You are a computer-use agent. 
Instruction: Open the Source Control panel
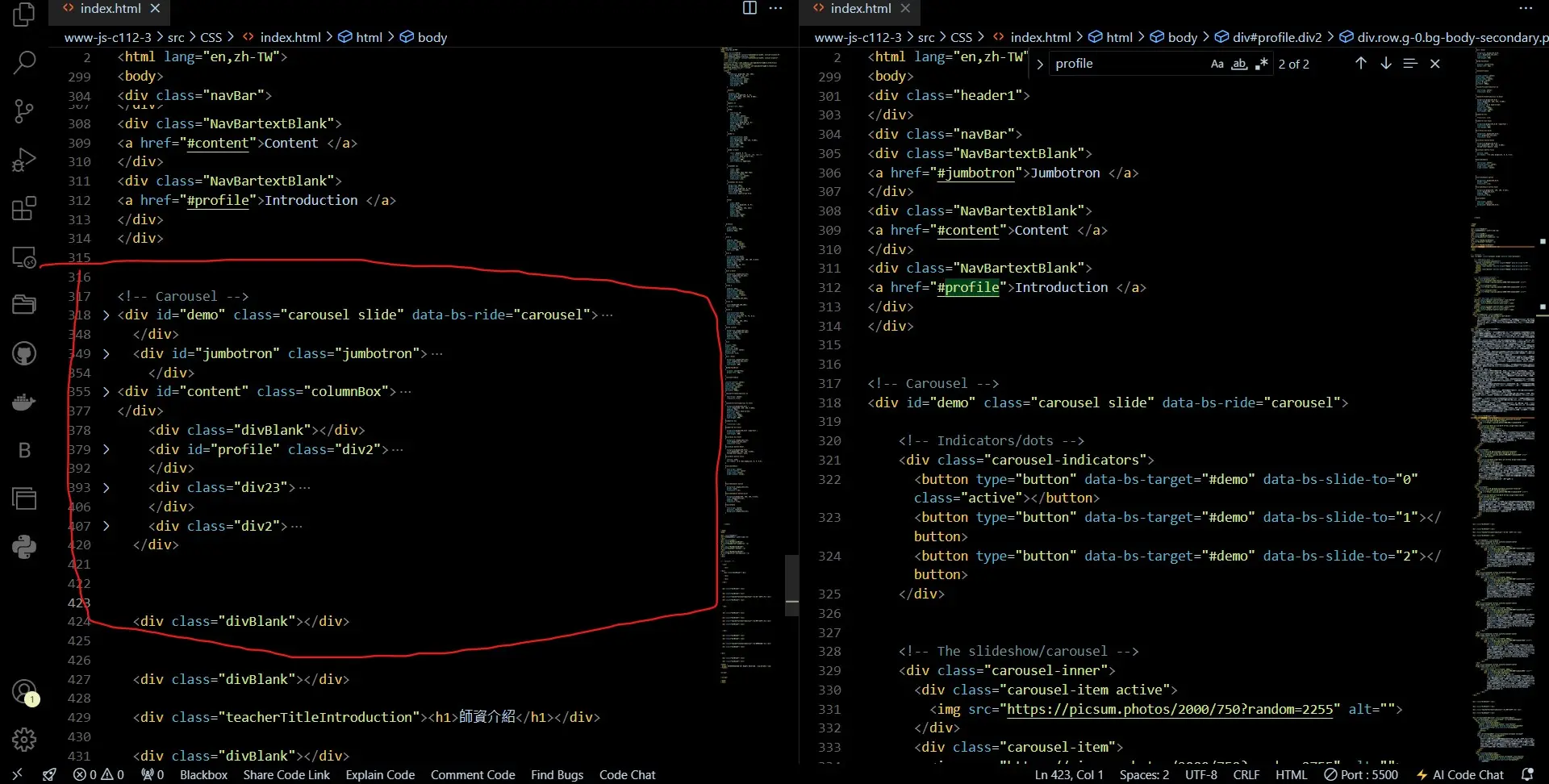click(x=24, y=111)
